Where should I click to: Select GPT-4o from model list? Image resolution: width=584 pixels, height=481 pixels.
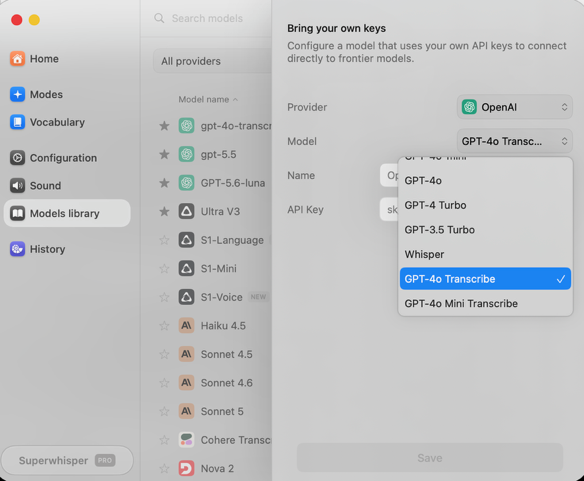(485, 181)
